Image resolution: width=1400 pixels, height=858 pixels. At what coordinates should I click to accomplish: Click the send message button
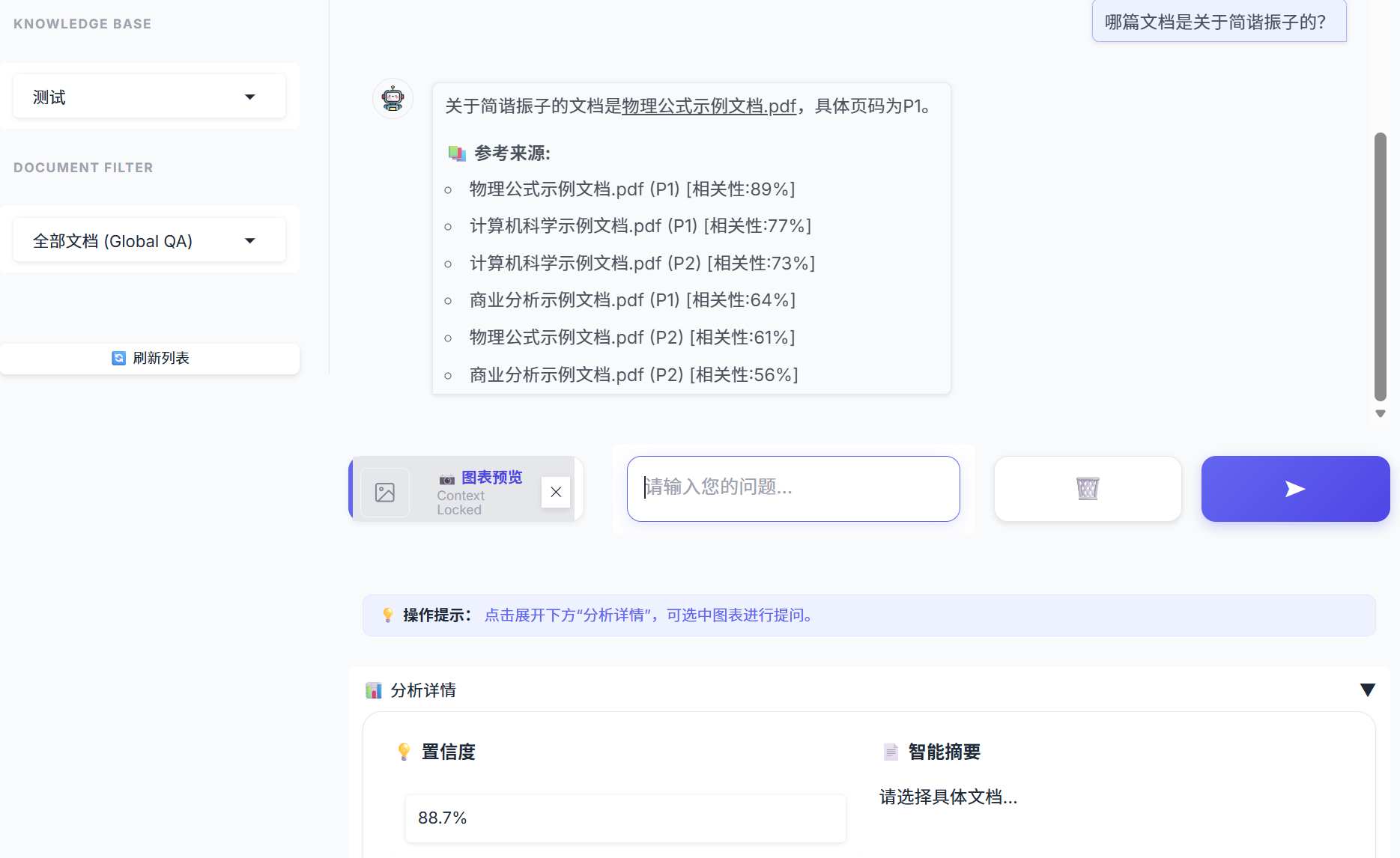click(1295, 488)
